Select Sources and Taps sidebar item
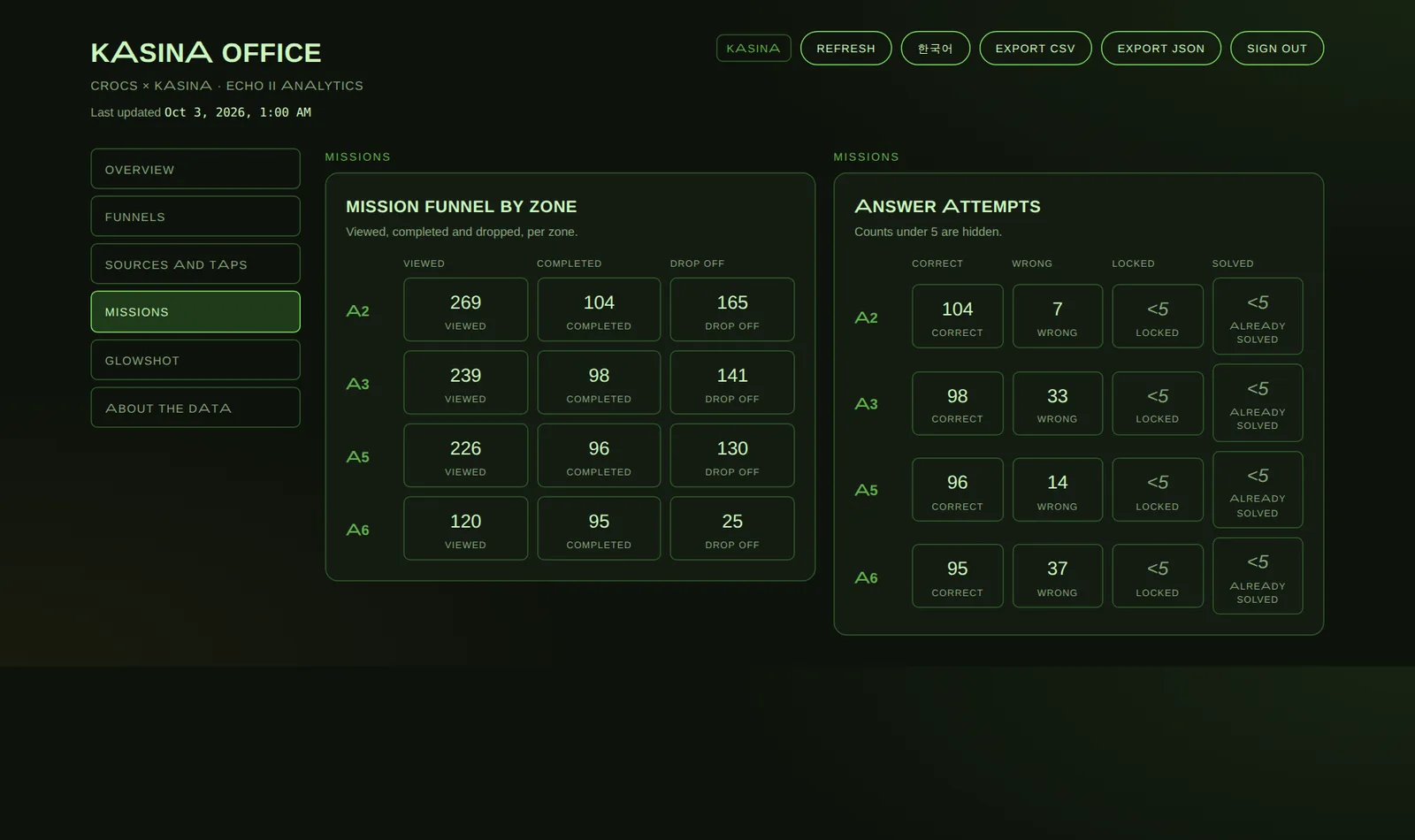The image size is (1415, 840). pyautogui.click(x=195, y=264)
